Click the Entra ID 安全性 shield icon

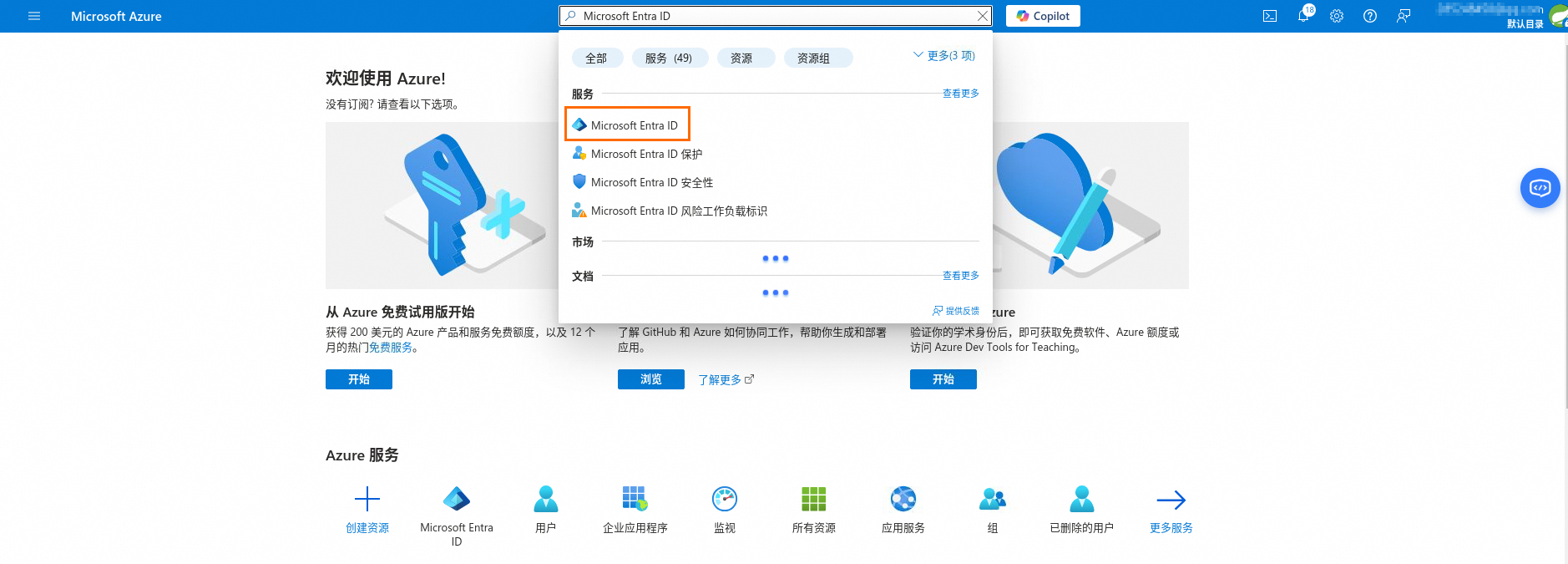tap(579, 181)
